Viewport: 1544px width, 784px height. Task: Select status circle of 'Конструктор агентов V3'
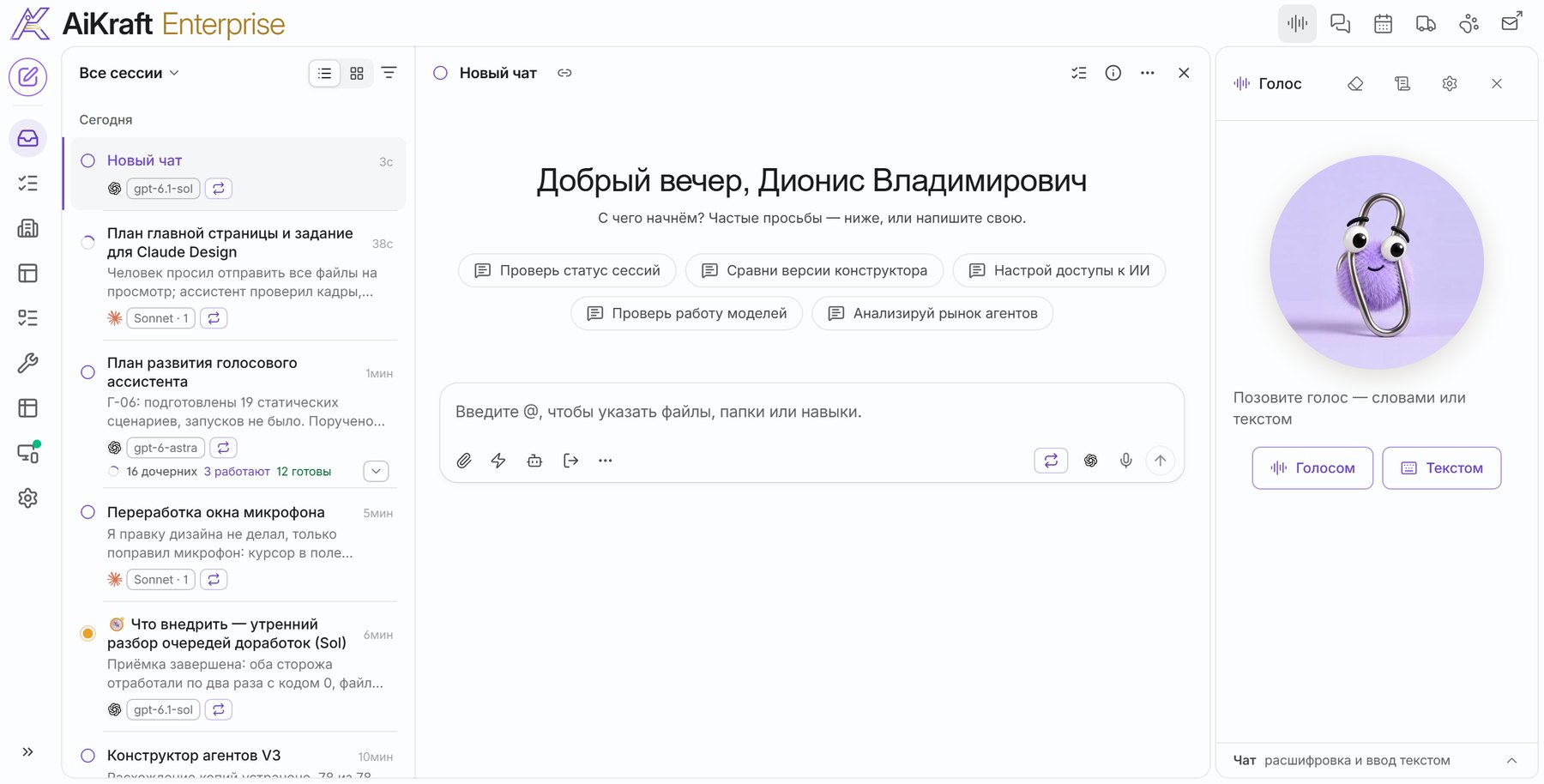[87, 756]
